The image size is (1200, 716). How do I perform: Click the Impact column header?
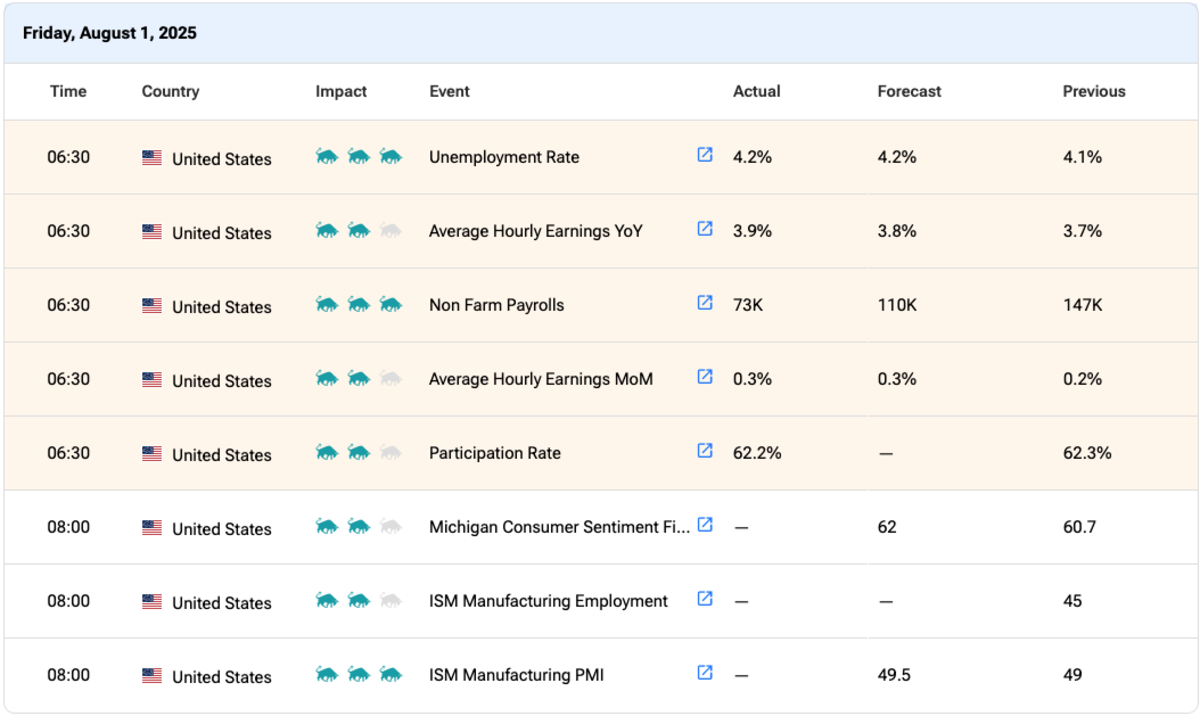(341, 91)
